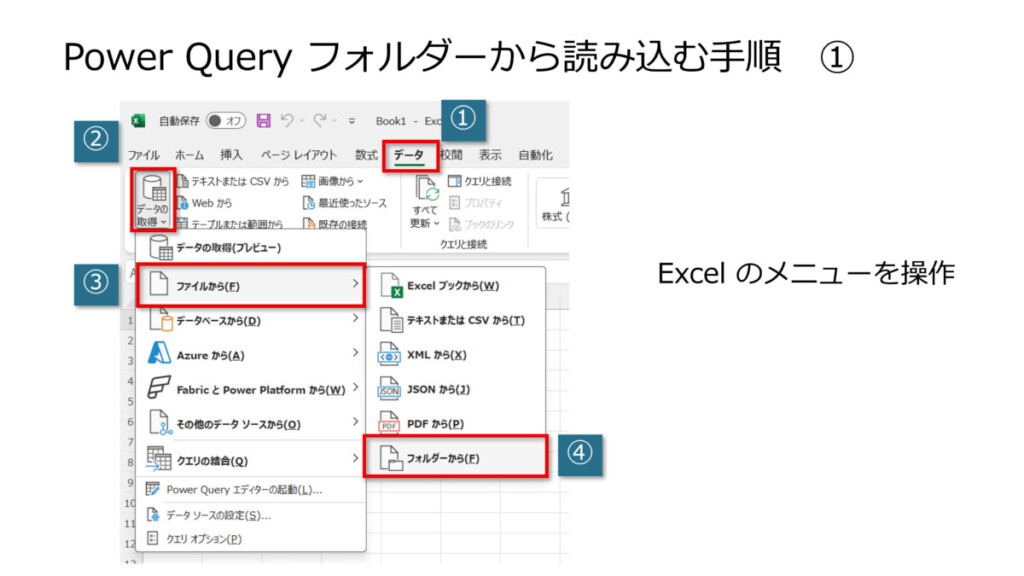
Task: Open the quick access toolbar customize dropdown
Action: (x=352, y=121)
